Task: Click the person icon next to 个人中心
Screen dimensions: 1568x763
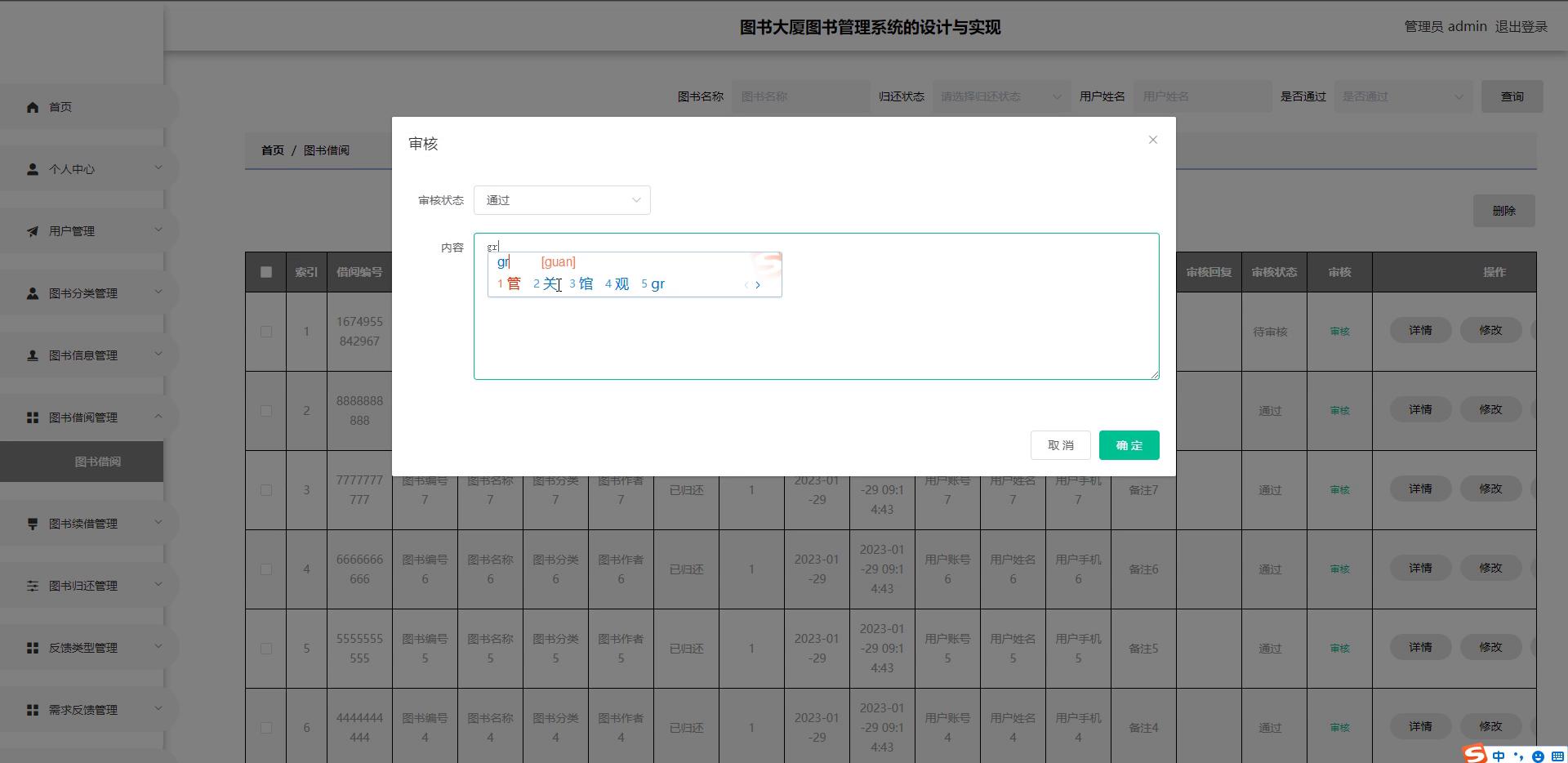Action: click(x=33, y=168)
